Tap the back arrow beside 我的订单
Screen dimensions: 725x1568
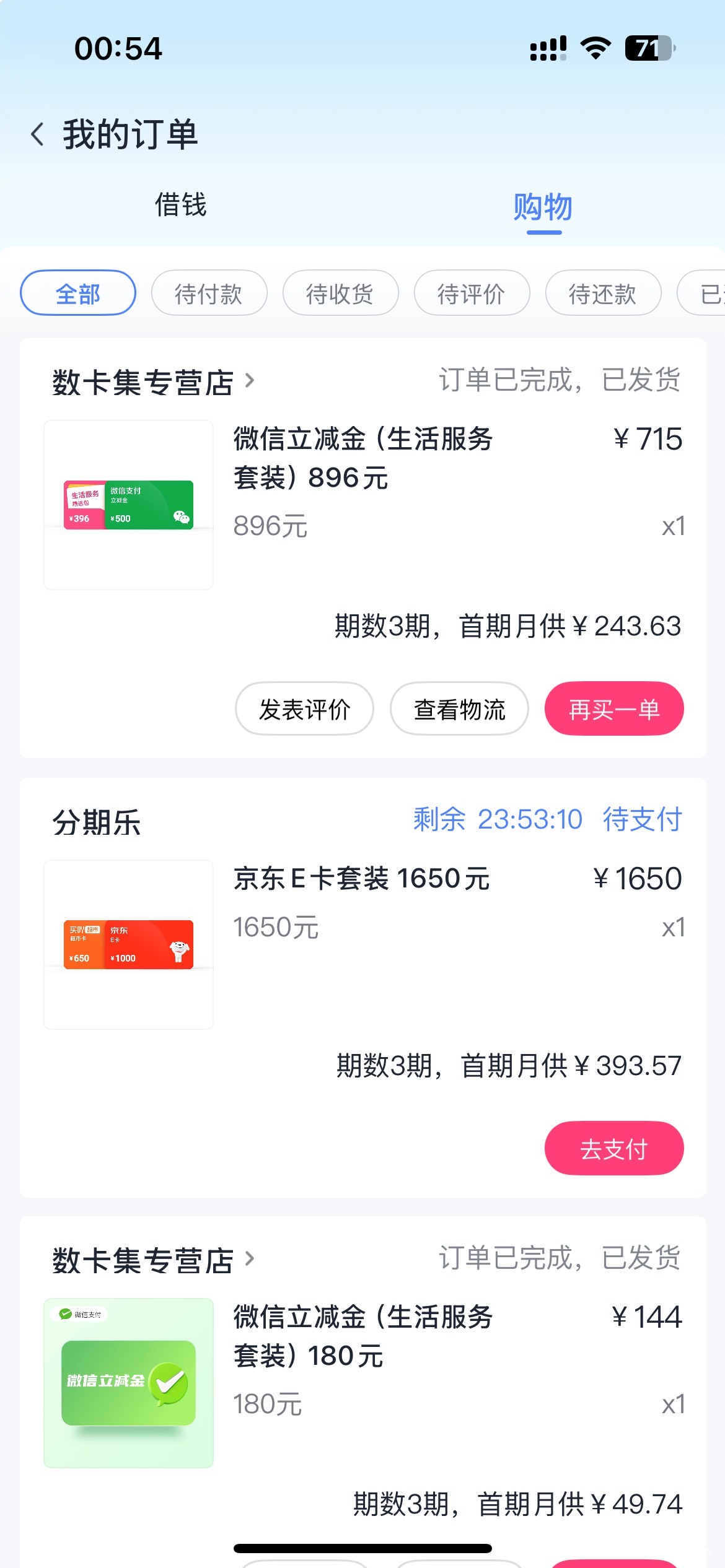[38, 134]
